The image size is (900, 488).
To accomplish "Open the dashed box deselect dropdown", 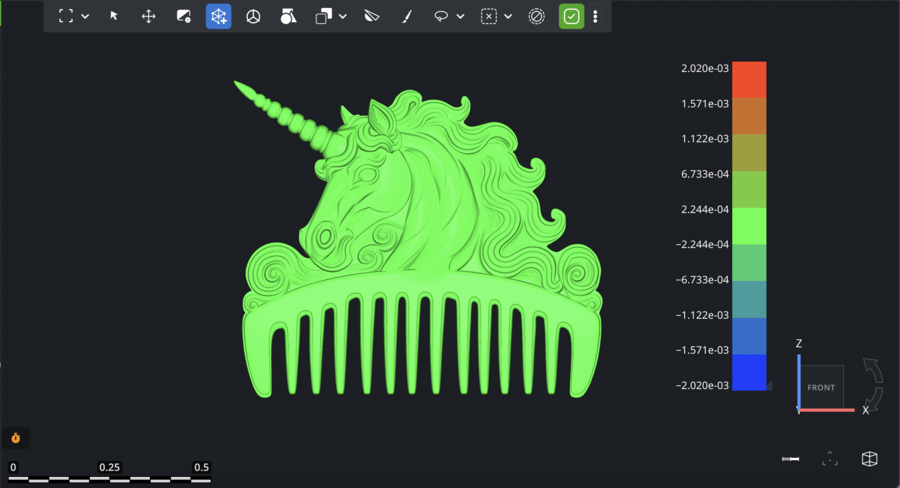I will pyautogui.click(x=508, y=16).
